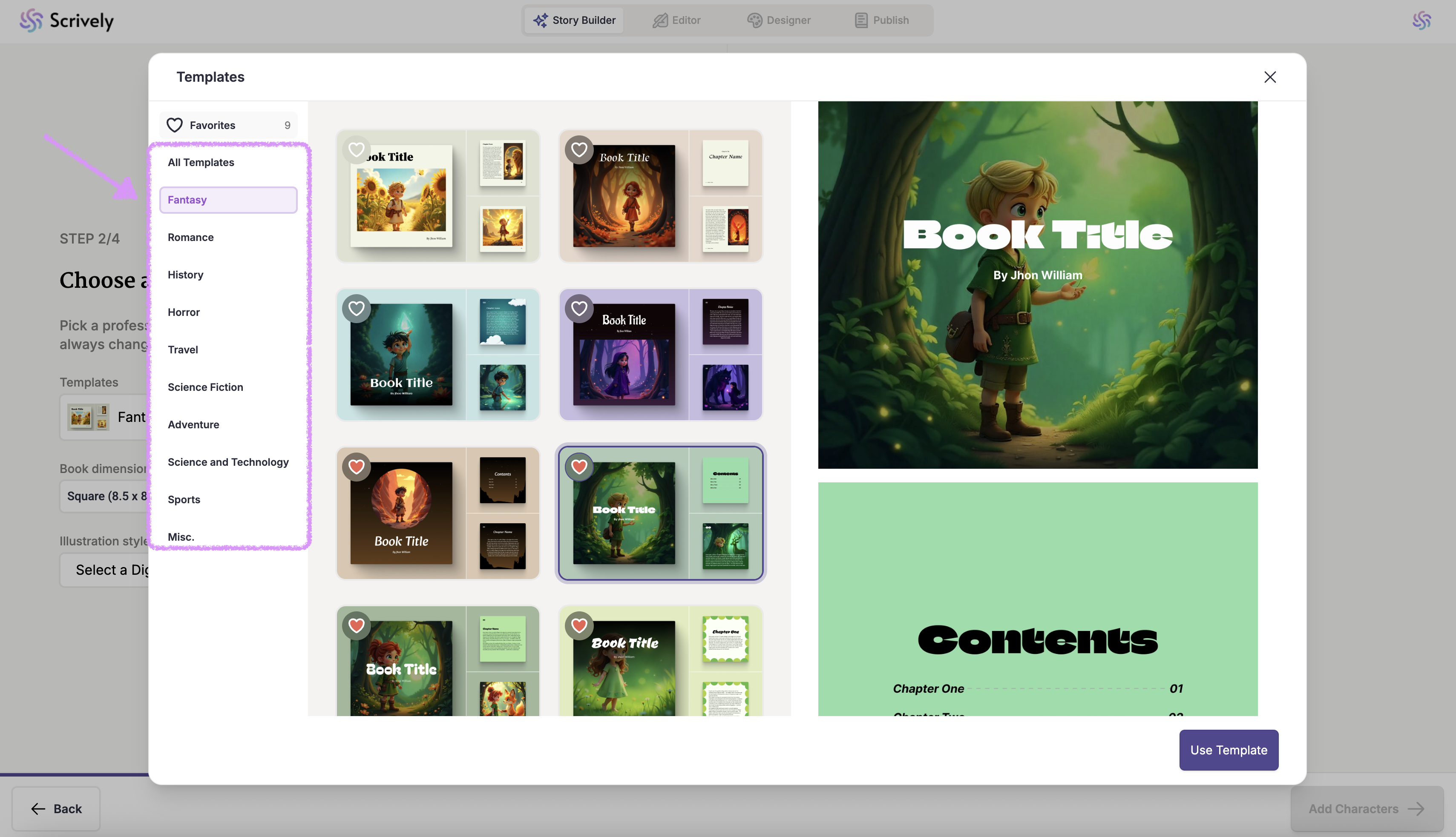Select the Science Fiction category
This screenshot has height=837, width=1456.
pyautogui.click(x=205, y=387)
